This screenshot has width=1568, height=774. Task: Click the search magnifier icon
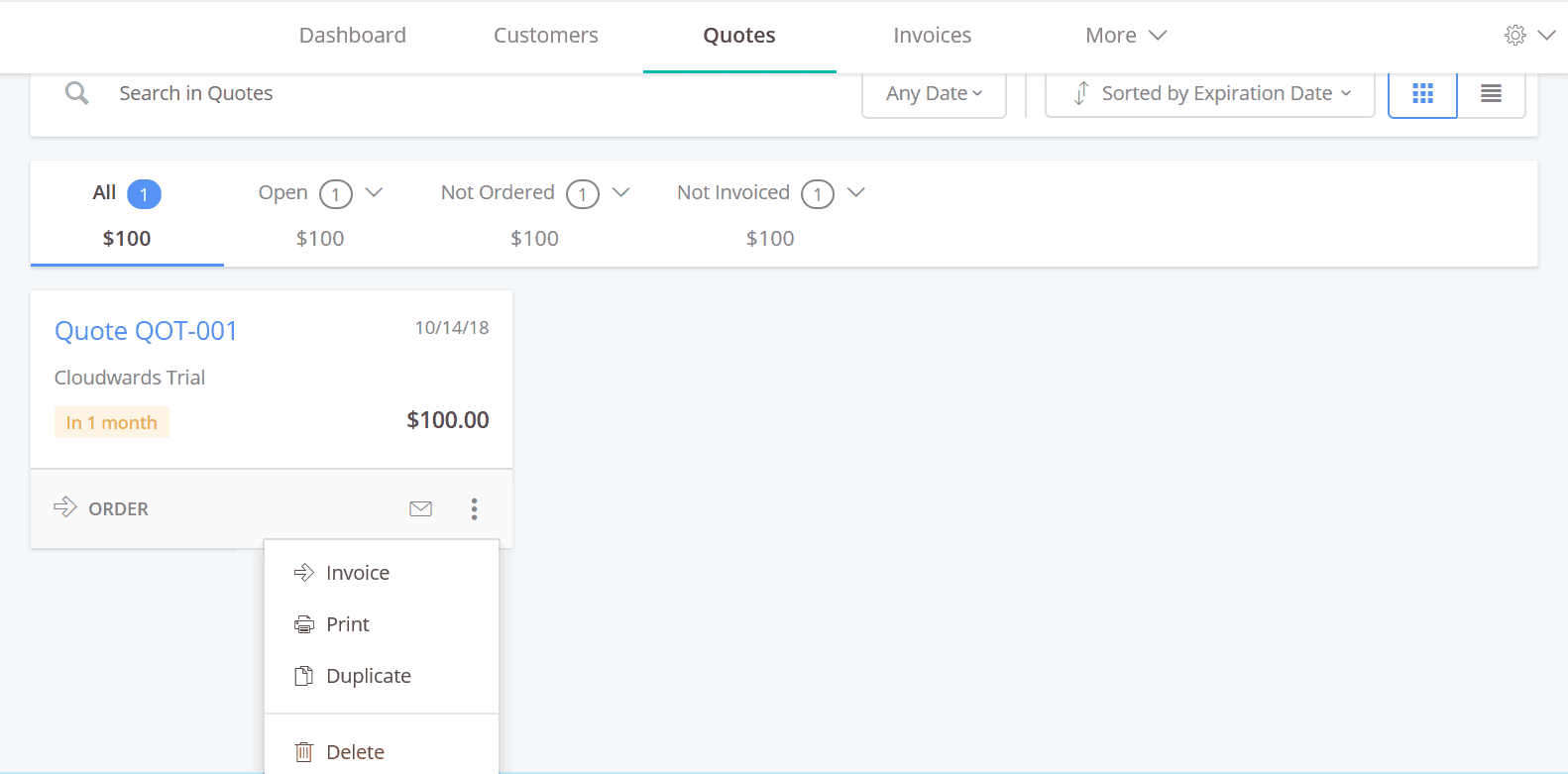coord(77,93)
